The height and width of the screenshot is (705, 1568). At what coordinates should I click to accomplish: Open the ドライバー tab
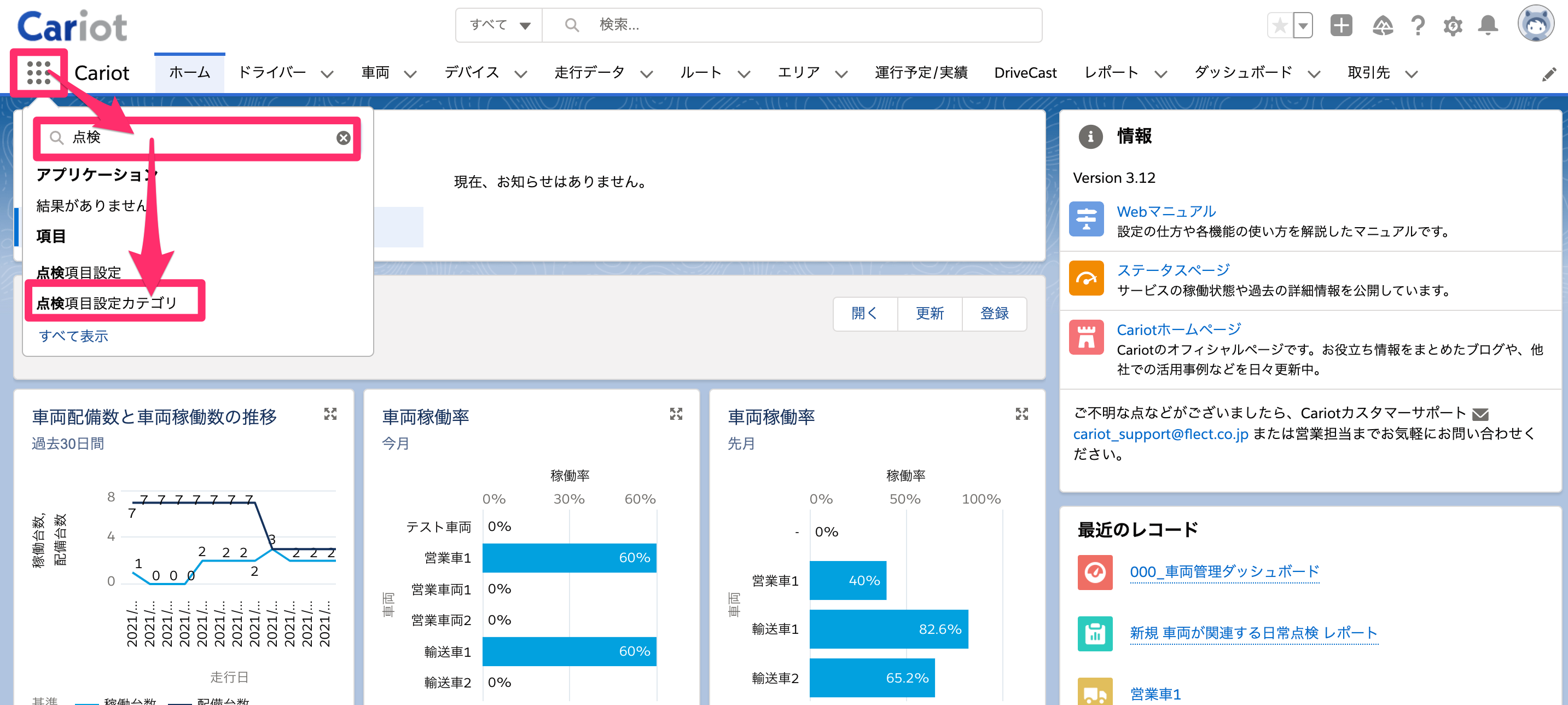click(272, 73)
